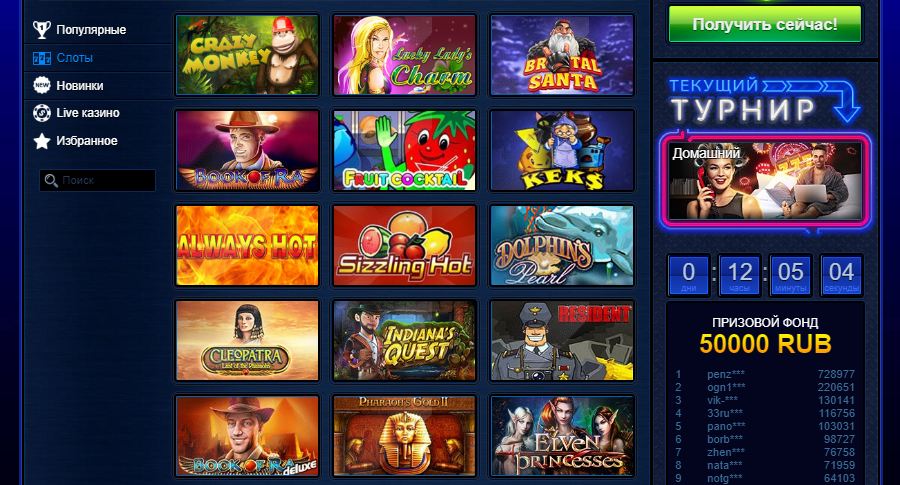
Task: Launch the Sizzling Hot slot
Action: click(x=405, y=246)
